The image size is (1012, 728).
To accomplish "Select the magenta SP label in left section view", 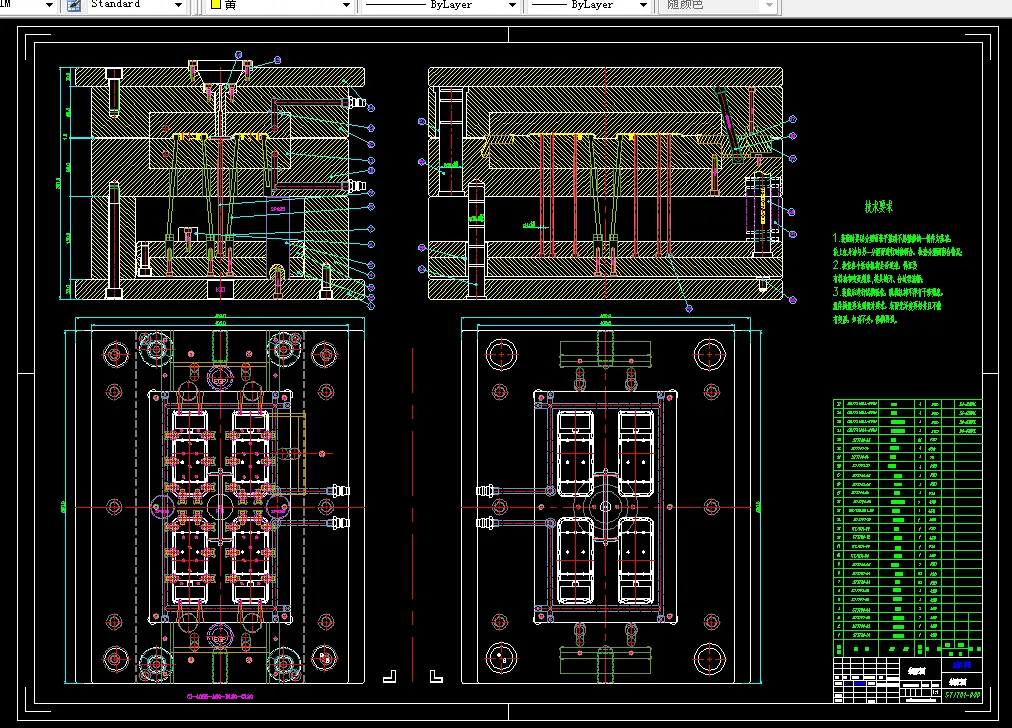I will coord(278,209).
